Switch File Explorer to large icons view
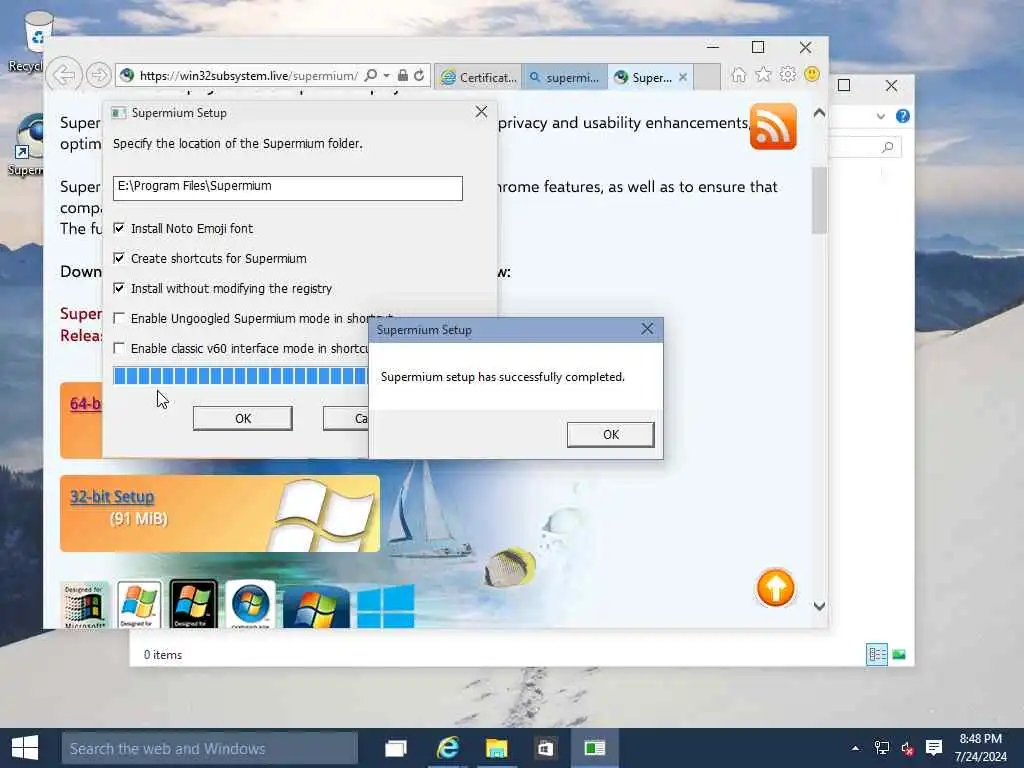Image resolution: width=1024 pixels, height=768 pixels. (x=899, y=654)
